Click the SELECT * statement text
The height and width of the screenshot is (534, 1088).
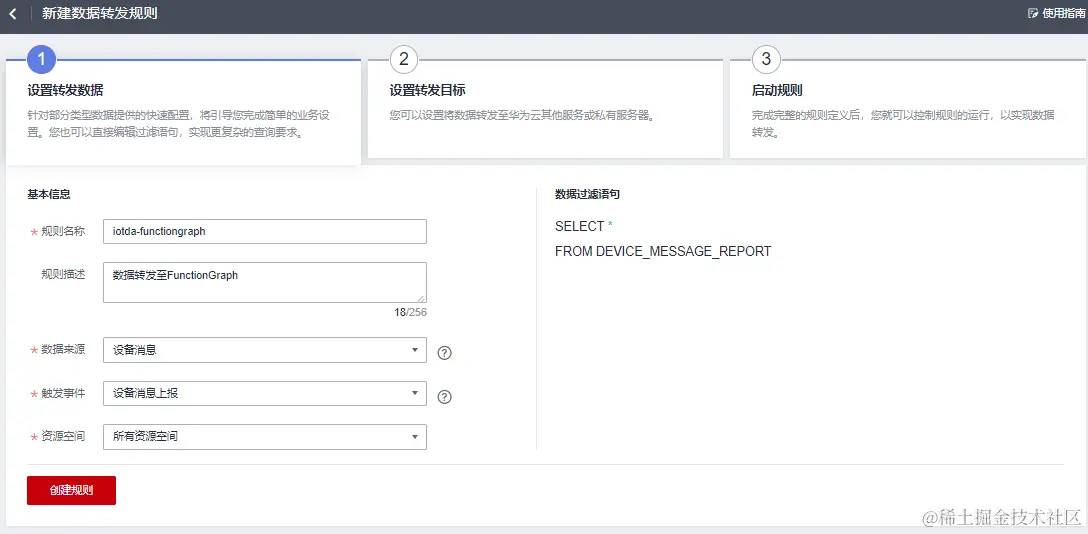click(x=584, y=227)
